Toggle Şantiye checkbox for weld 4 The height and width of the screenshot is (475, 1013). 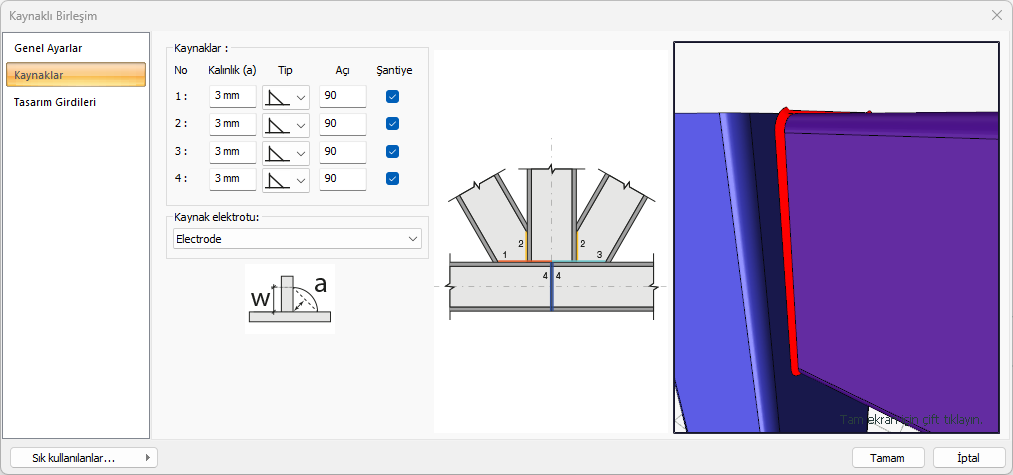click(393, 179)
